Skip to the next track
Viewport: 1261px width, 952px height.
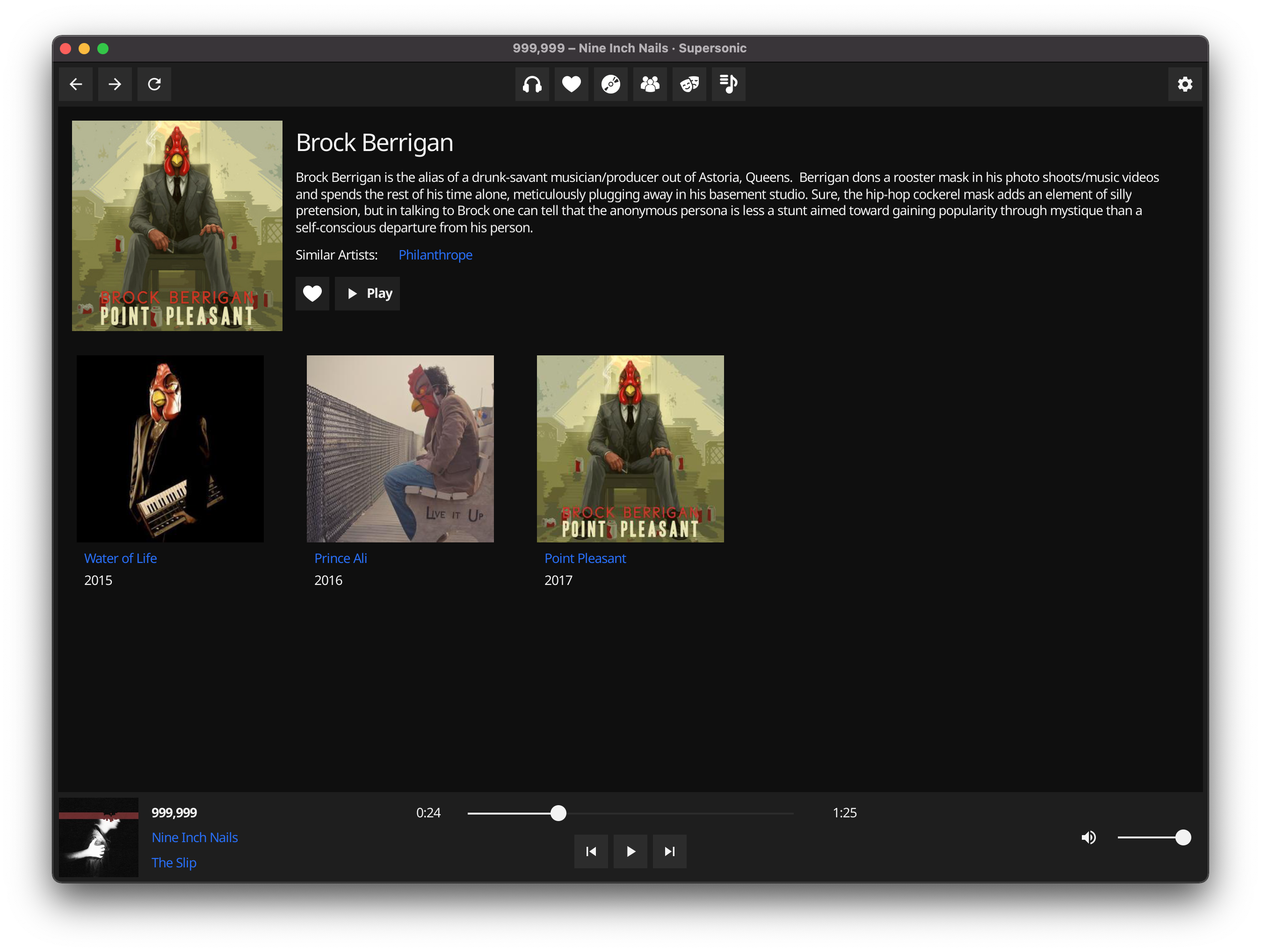click(669, 851)
